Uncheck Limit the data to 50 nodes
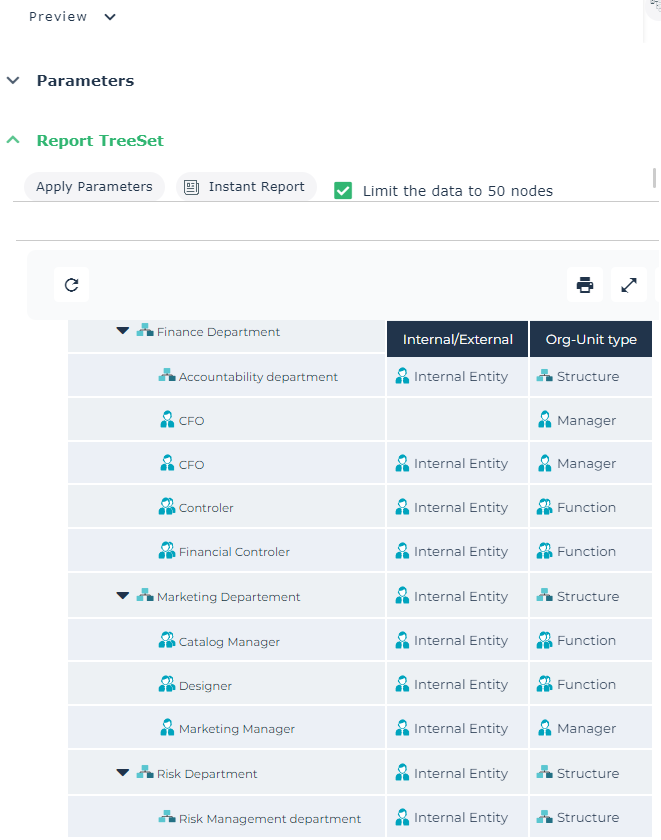661x840 pixels. pos(343,190)
